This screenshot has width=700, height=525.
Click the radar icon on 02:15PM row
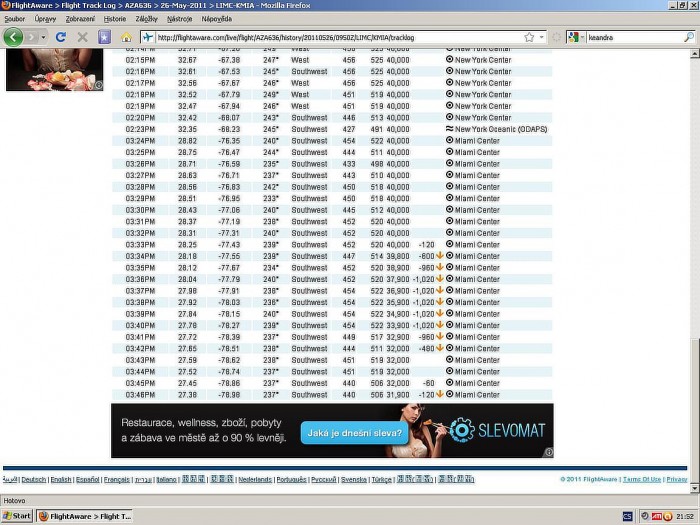pyautogui.click(x=450, y=59)
